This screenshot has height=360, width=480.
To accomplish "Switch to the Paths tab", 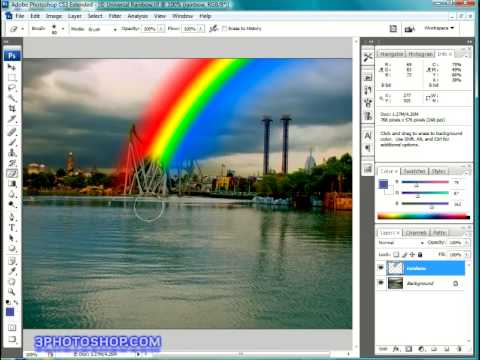I will pos(439,233).
